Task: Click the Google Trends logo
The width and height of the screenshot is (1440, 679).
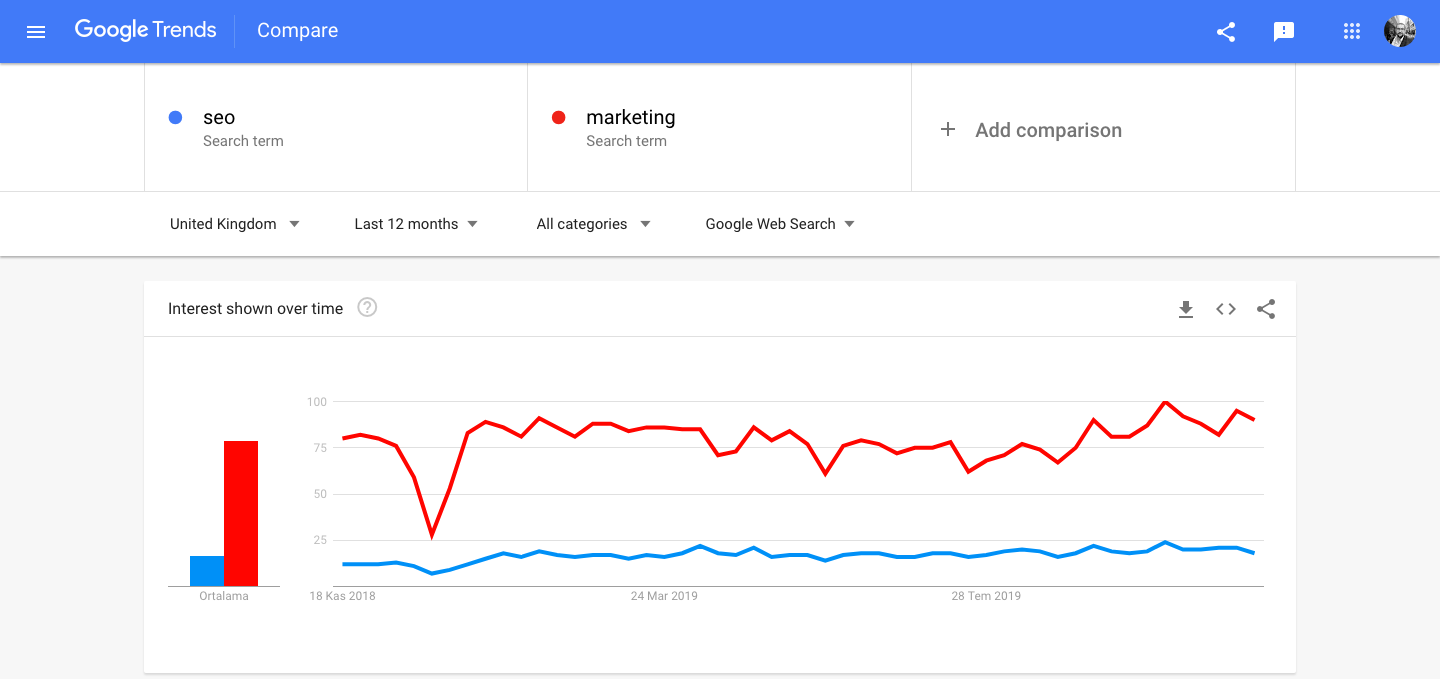Action: click(146, 31)
